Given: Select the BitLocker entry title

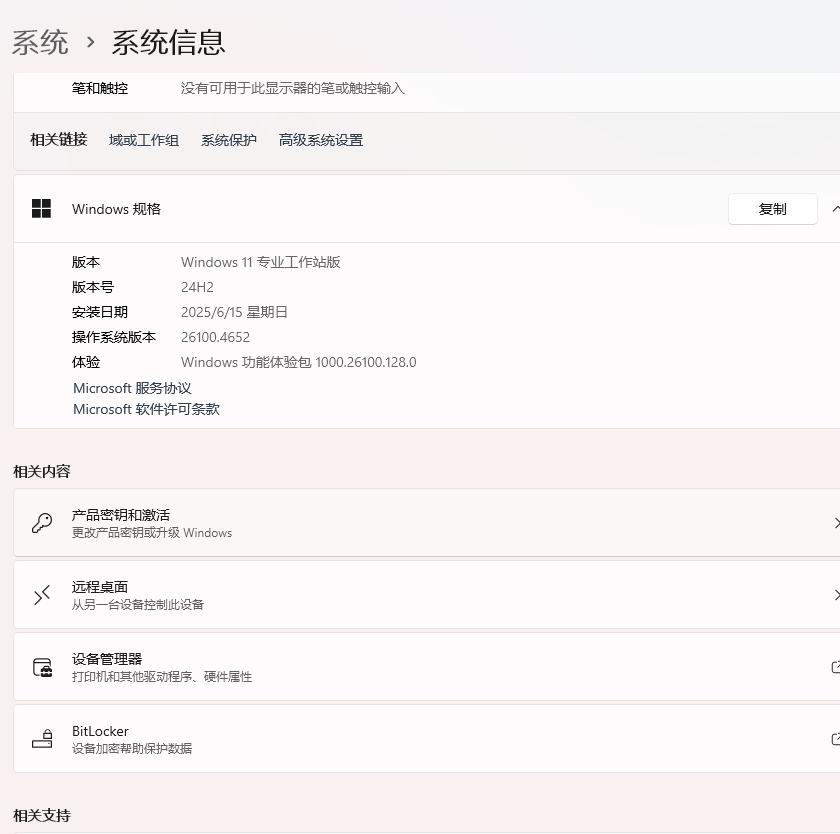Looking at the screenshot, I should [x=100, y=731].
